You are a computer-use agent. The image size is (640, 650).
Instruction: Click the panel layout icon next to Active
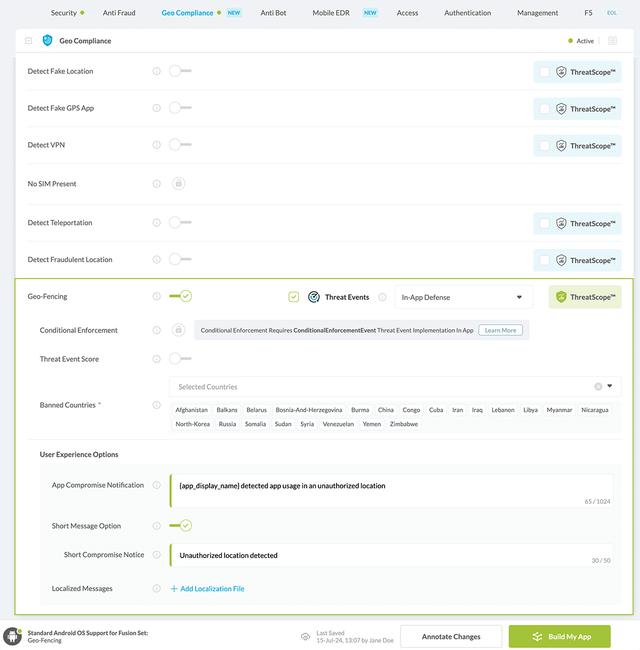pyautogui.click(x=612, y=41)
